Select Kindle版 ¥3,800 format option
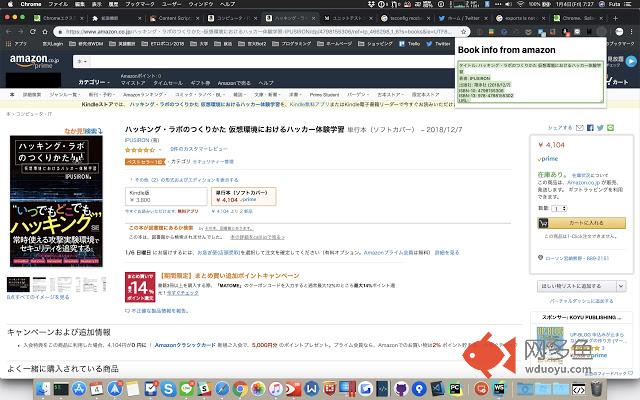The width and height of the screenshot is (640, 400). tap(166, 196)
